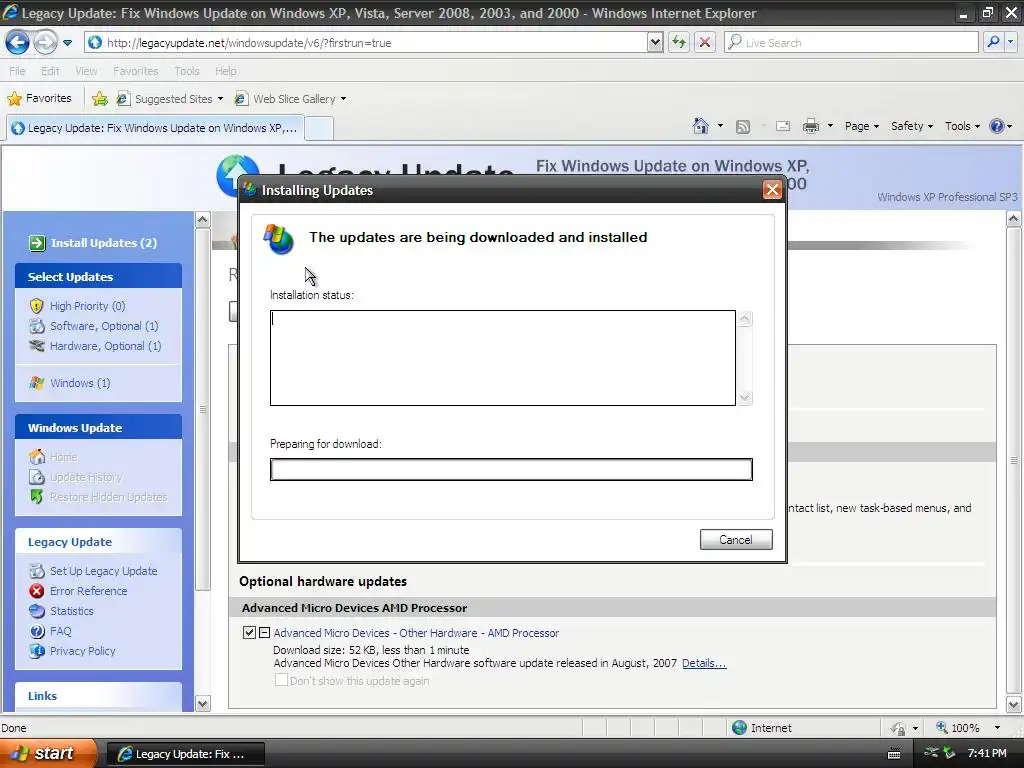Click the search magnifier button
Viewport: 1024px width, 768px height.
point(993,42)
